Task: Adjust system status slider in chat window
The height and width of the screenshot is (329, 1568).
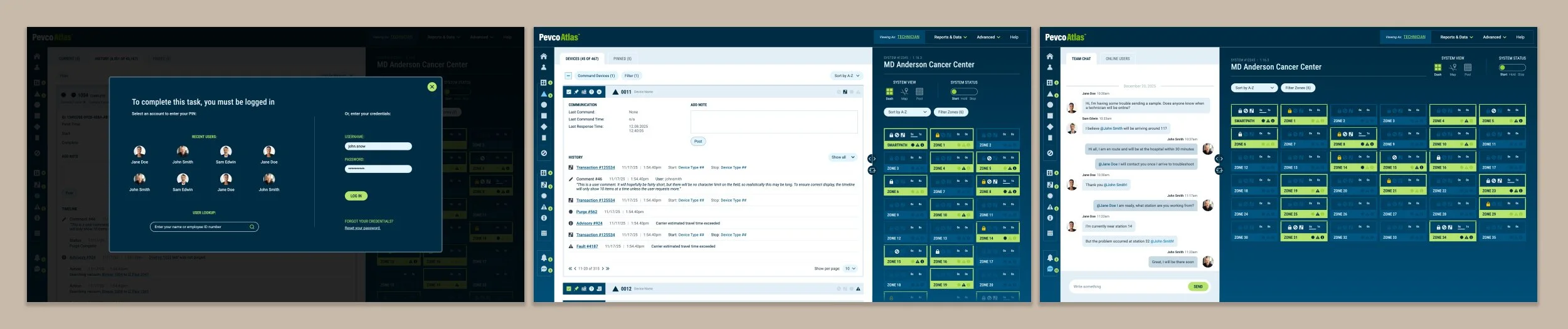Action: pyautogui.click(x=1512, y=67)
